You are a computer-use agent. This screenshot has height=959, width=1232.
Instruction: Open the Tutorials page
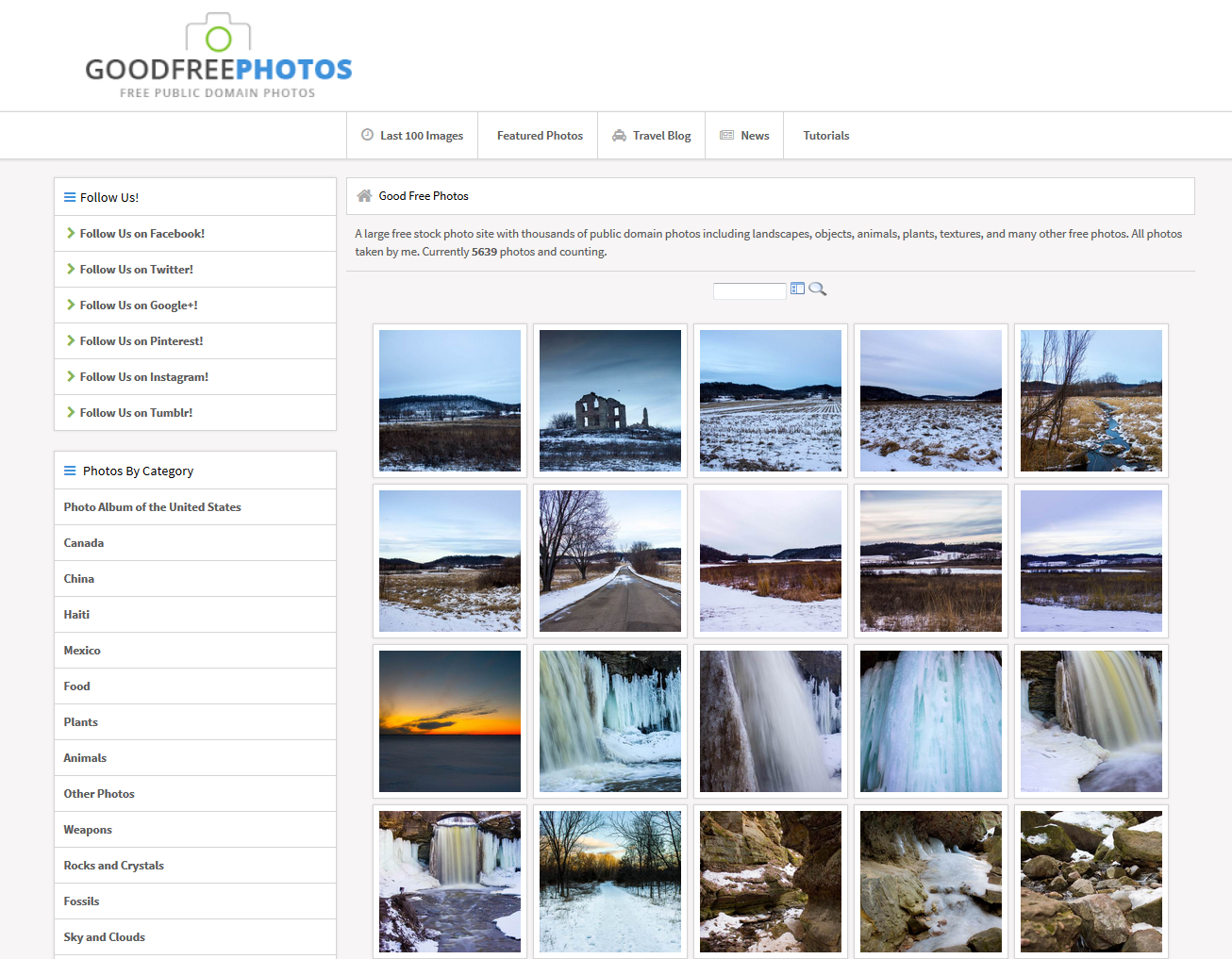point(826,136)
